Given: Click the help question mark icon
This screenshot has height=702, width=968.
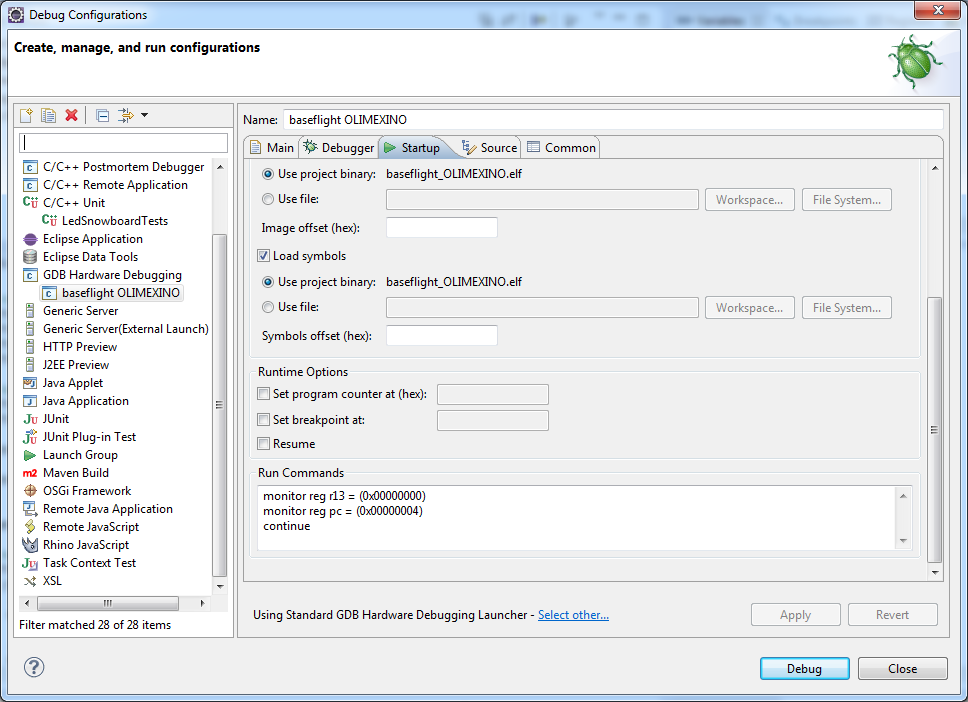Looking at the screenshot, I should click(x=33, y=667).
